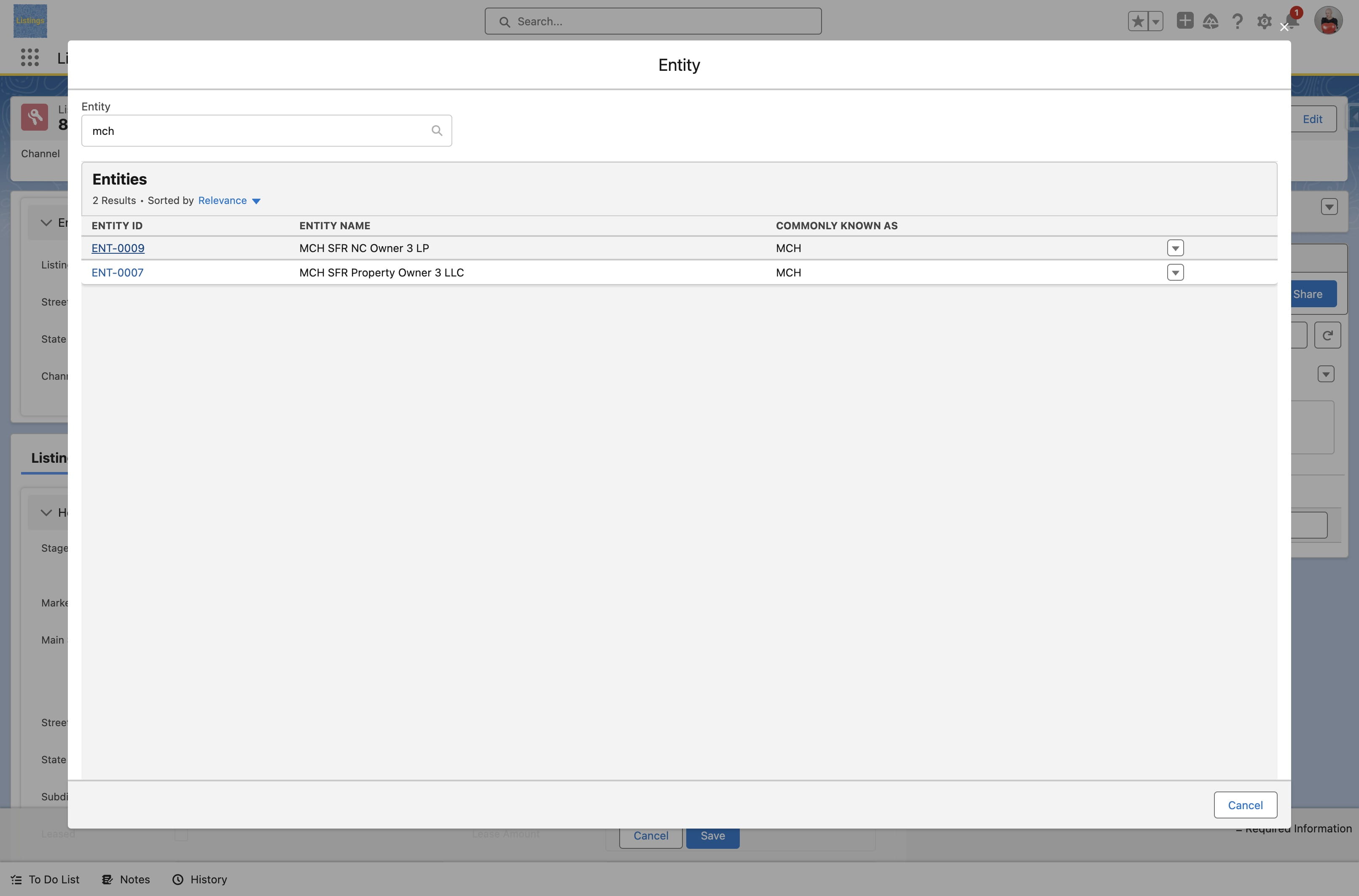Open the user profile avatar
Screen dimensions: 1359x896
(1328, 21)
